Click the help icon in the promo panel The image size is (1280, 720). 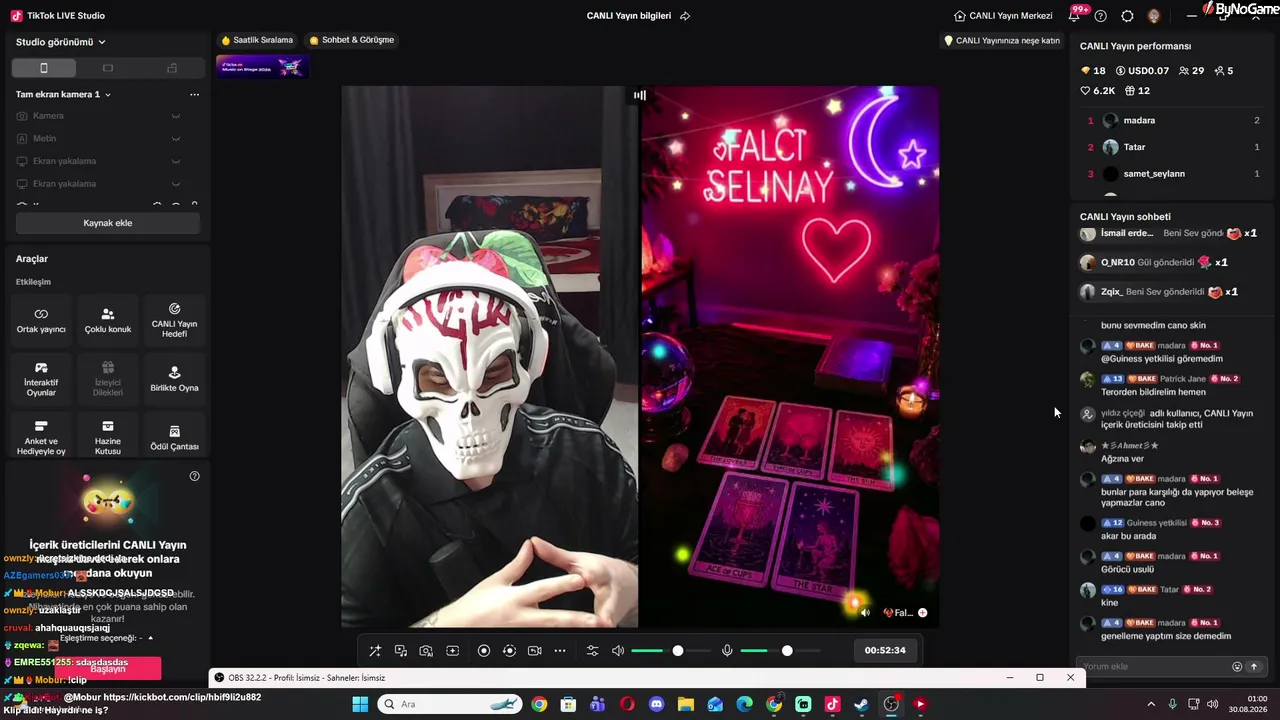[x=195, y=476]
